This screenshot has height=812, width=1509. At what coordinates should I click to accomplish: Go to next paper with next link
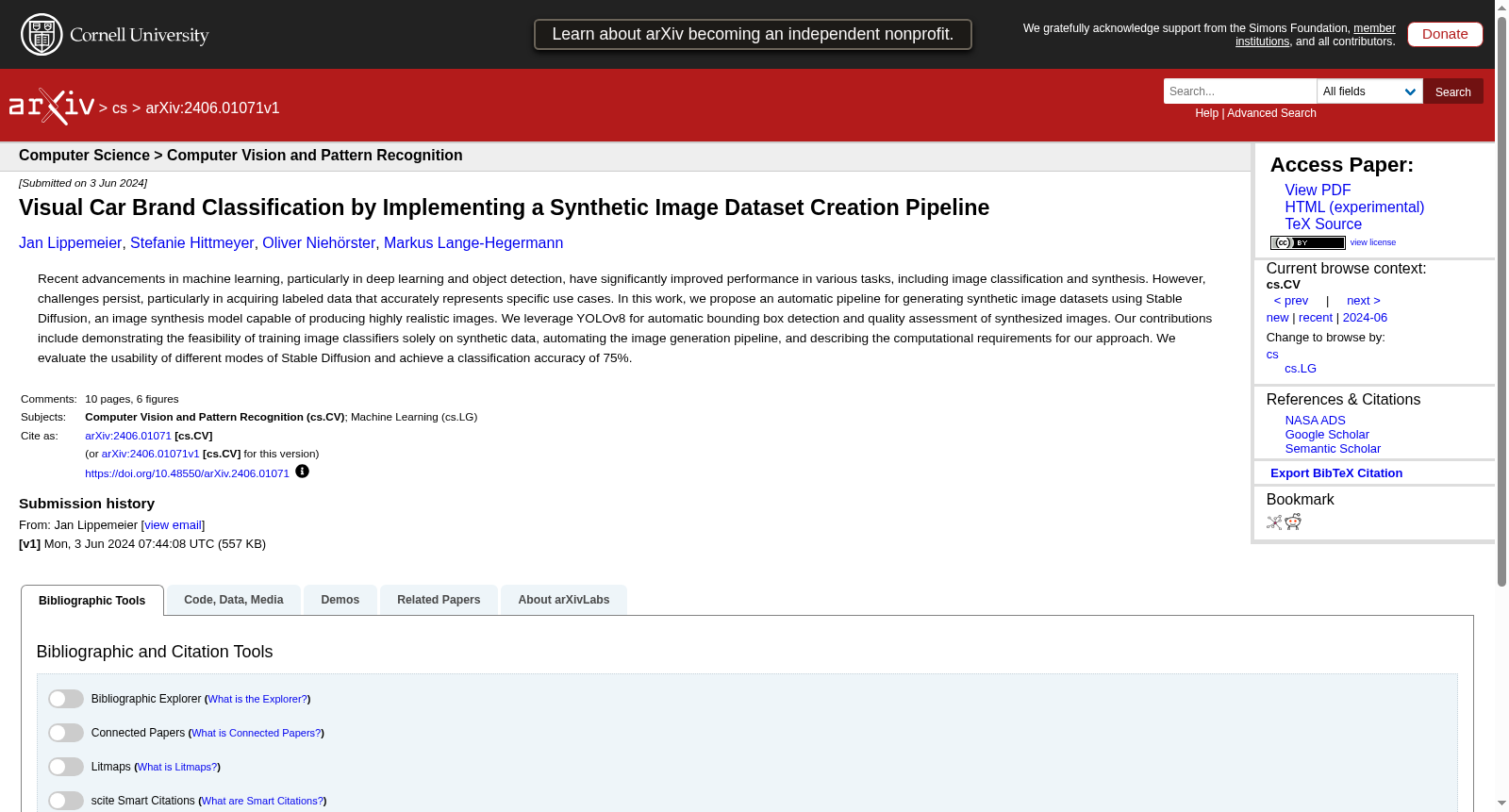tap(1364, 301)
